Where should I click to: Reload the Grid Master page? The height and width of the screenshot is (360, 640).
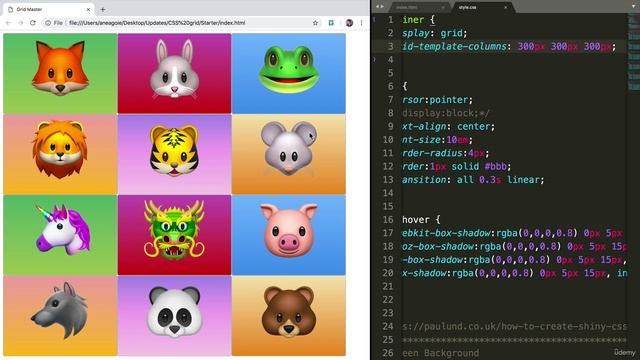(33, 23)
